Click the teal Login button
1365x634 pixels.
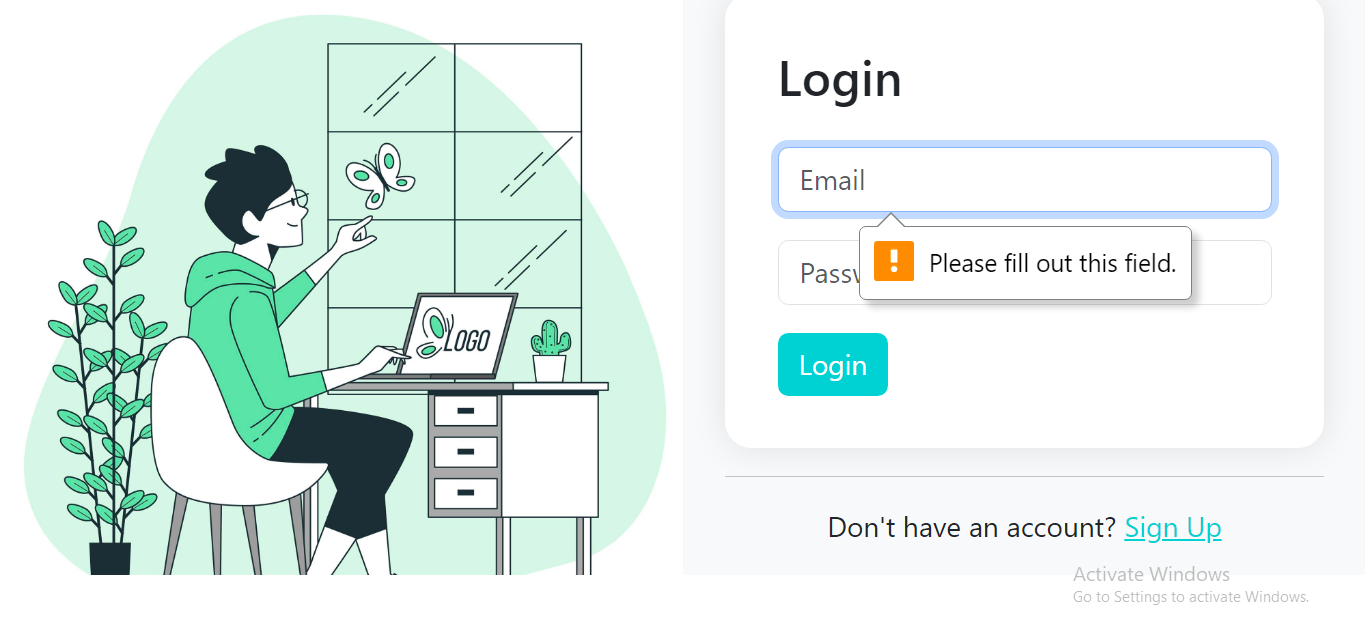[832, 365]
